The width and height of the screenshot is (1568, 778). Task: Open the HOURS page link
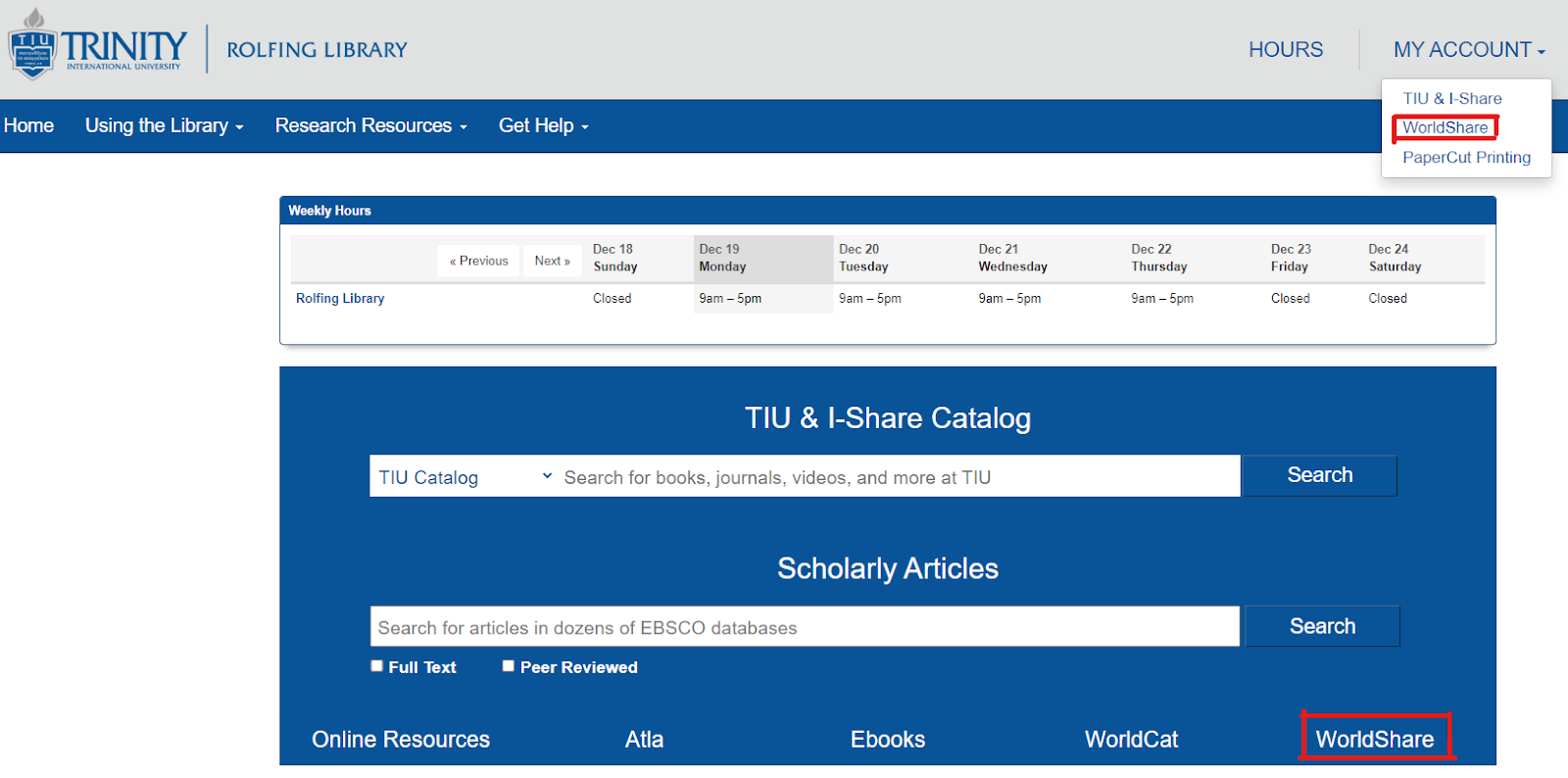[1285, 50]
